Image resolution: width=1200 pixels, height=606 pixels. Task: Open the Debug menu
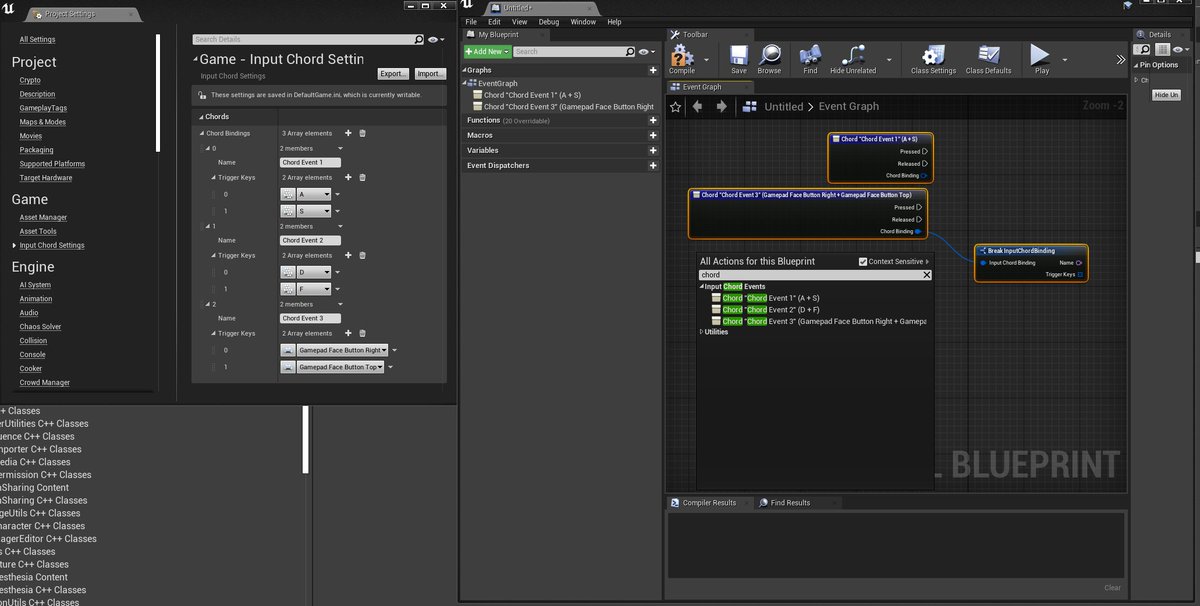(549, 22)
